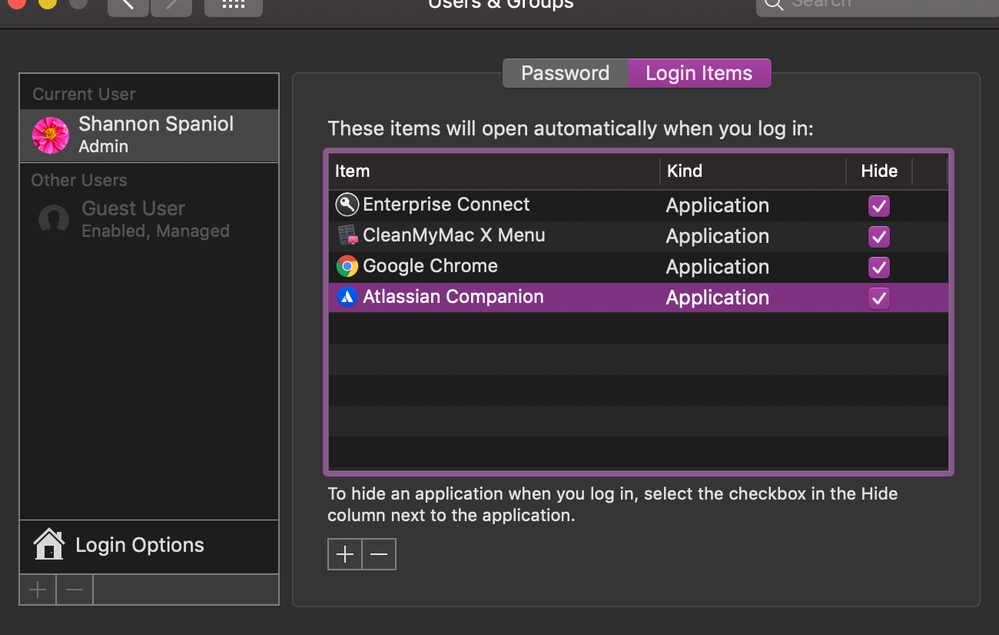Select the Guest User account
The height and width of the screenshot is (635, 999).
click(x=149, y=219)
